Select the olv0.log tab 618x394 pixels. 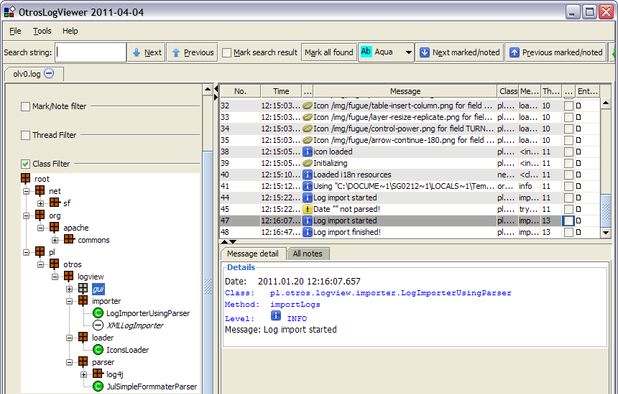pos(33,74)
